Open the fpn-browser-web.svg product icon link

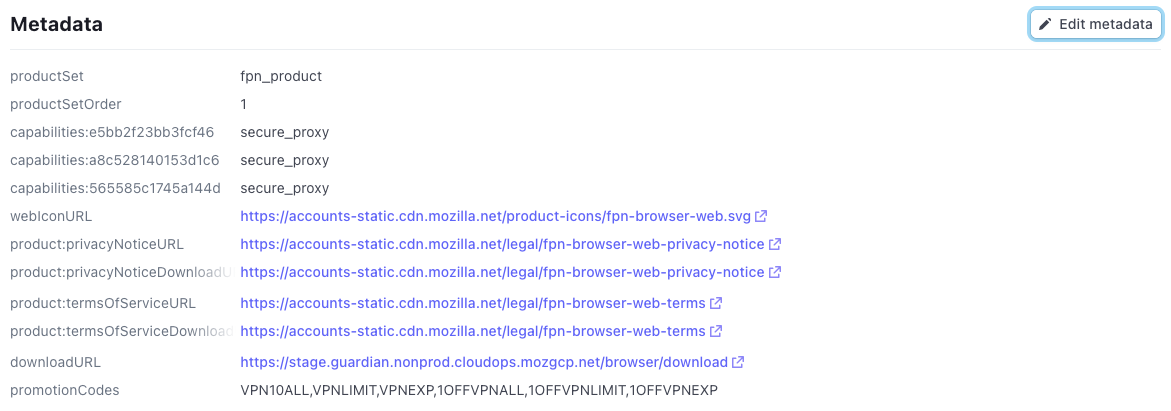pos(495,217)
